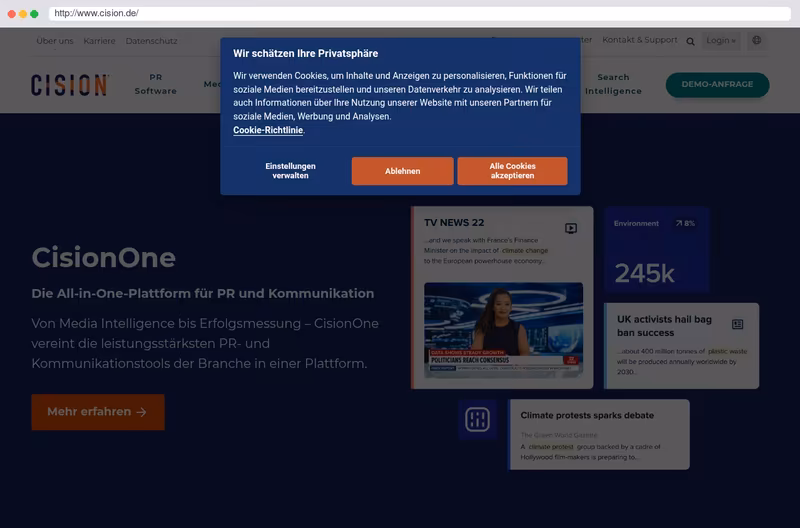800x528 pixels.
Task: Click the CisionOne heading
Action: 104,258
